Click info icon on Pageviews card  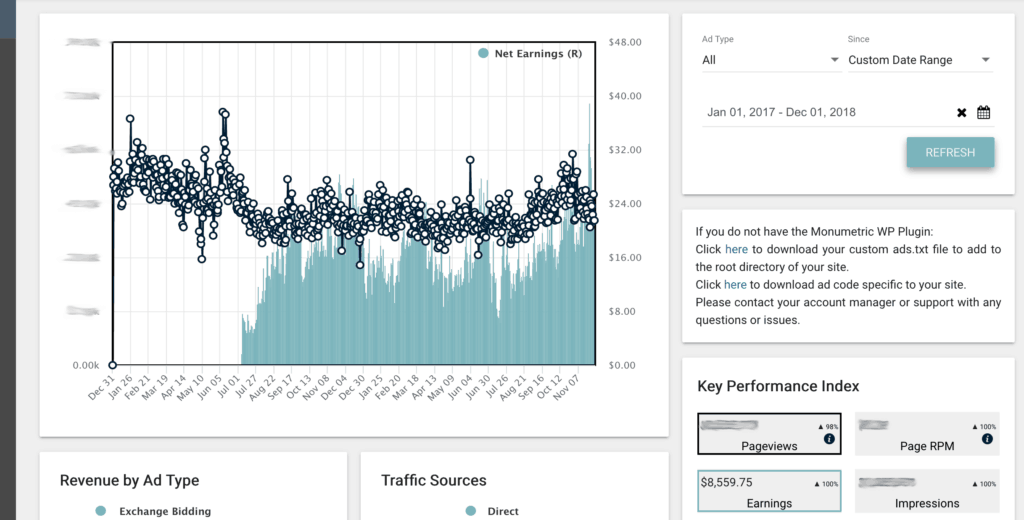[x=829, y=439]
